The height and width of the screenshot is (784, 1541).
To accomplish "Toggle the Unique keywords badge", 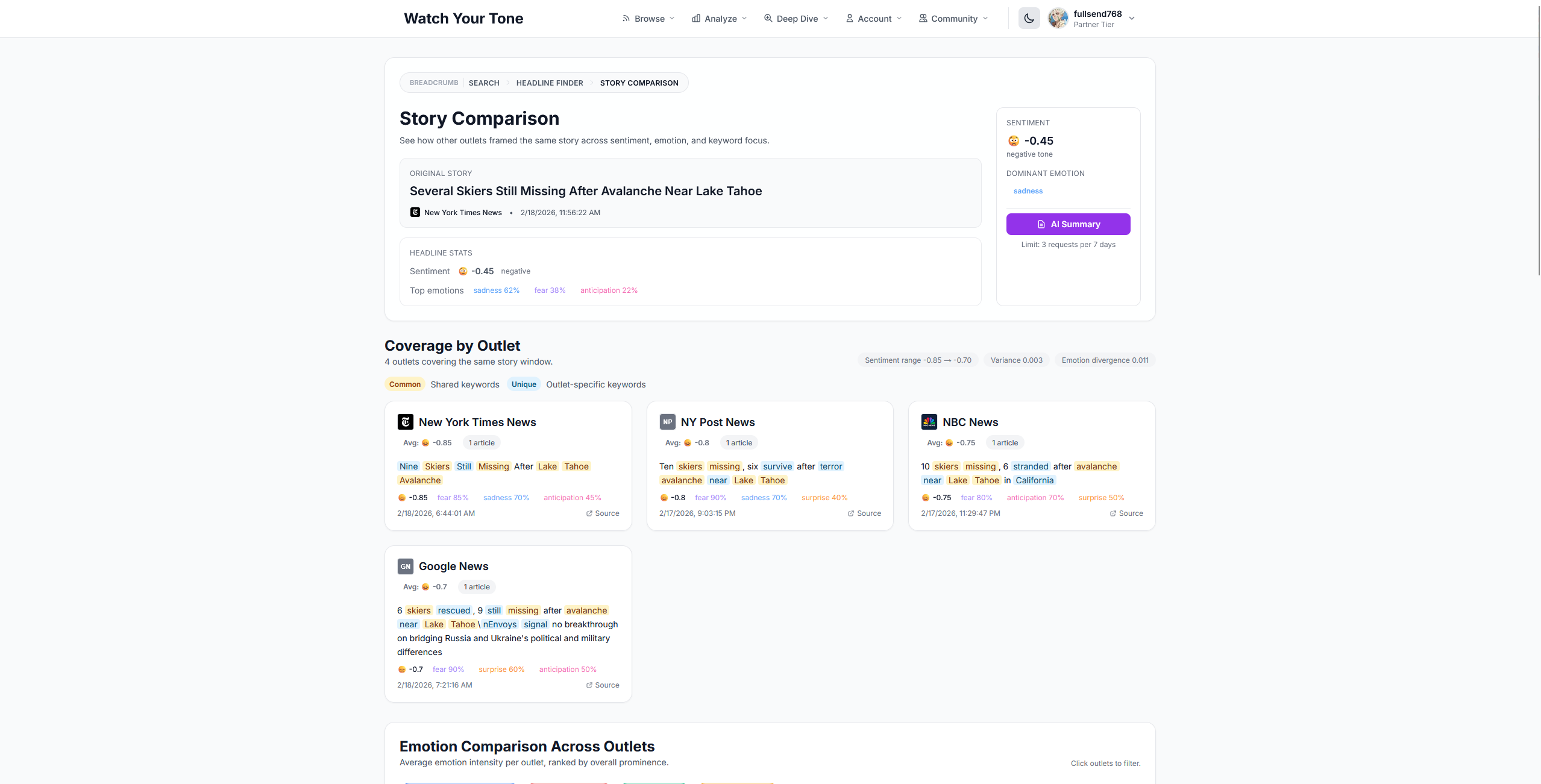I will (x=524, y=384).
